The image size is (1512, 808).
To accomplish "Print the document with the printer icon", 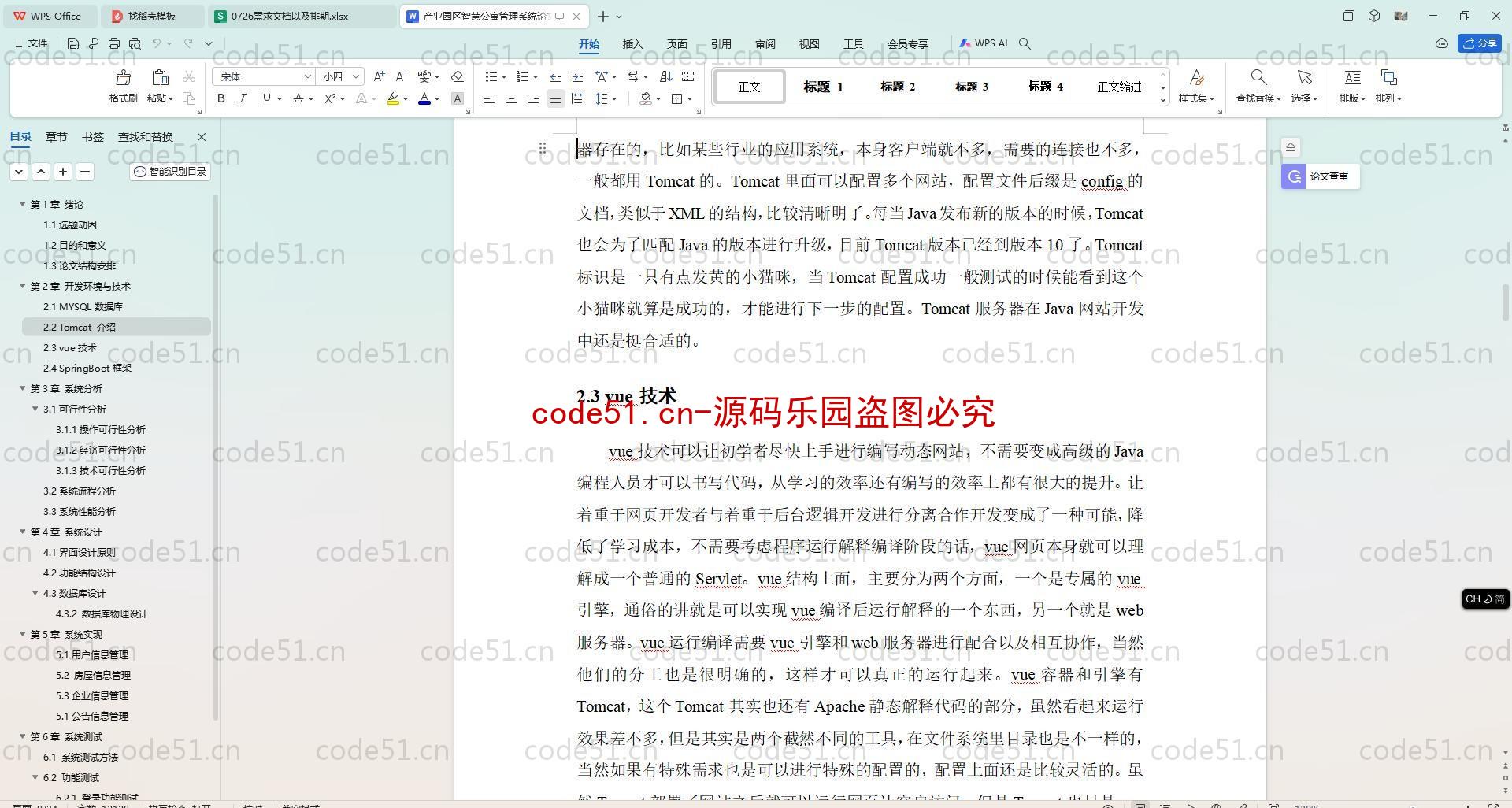I will (114, 43).
